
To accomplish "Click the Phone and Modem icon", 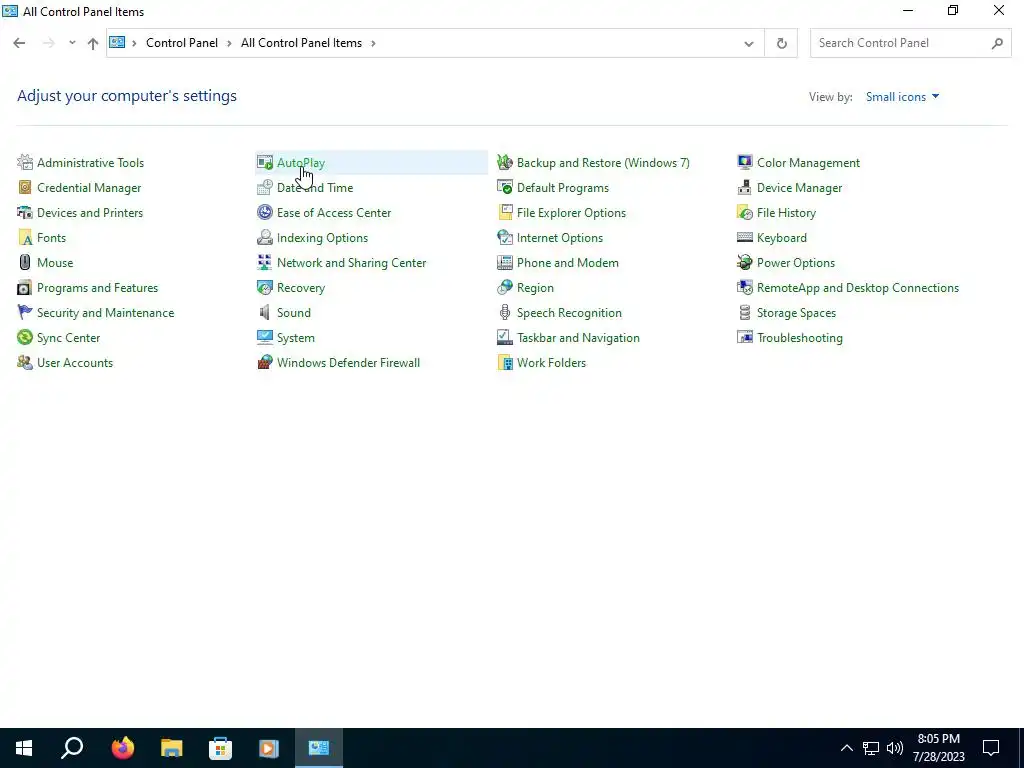I will [505, 263].
